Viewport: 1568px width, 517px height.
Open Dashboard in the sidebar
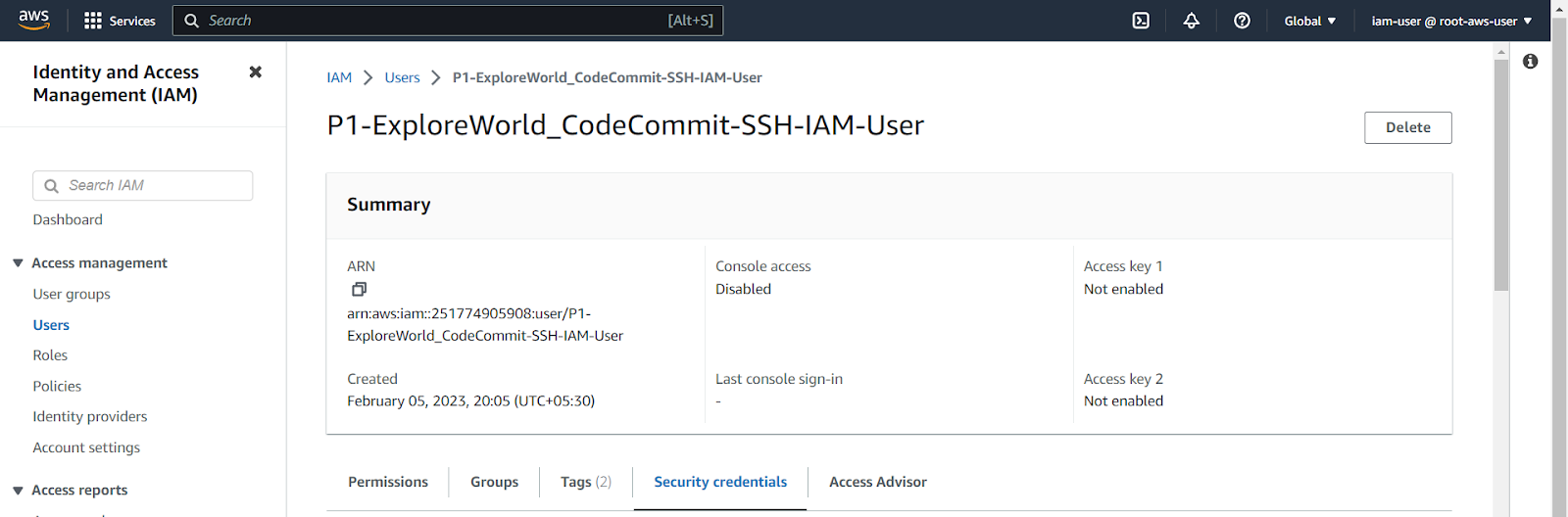68,219
